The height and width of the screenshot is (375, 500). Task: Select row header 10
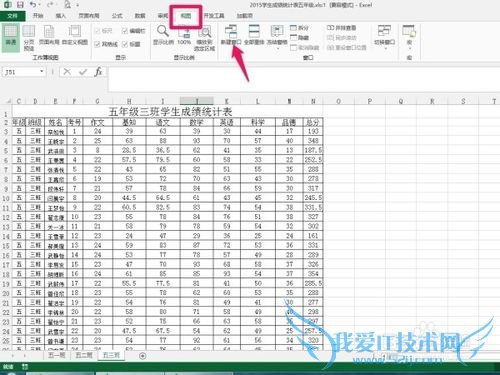tap(6, 198)
